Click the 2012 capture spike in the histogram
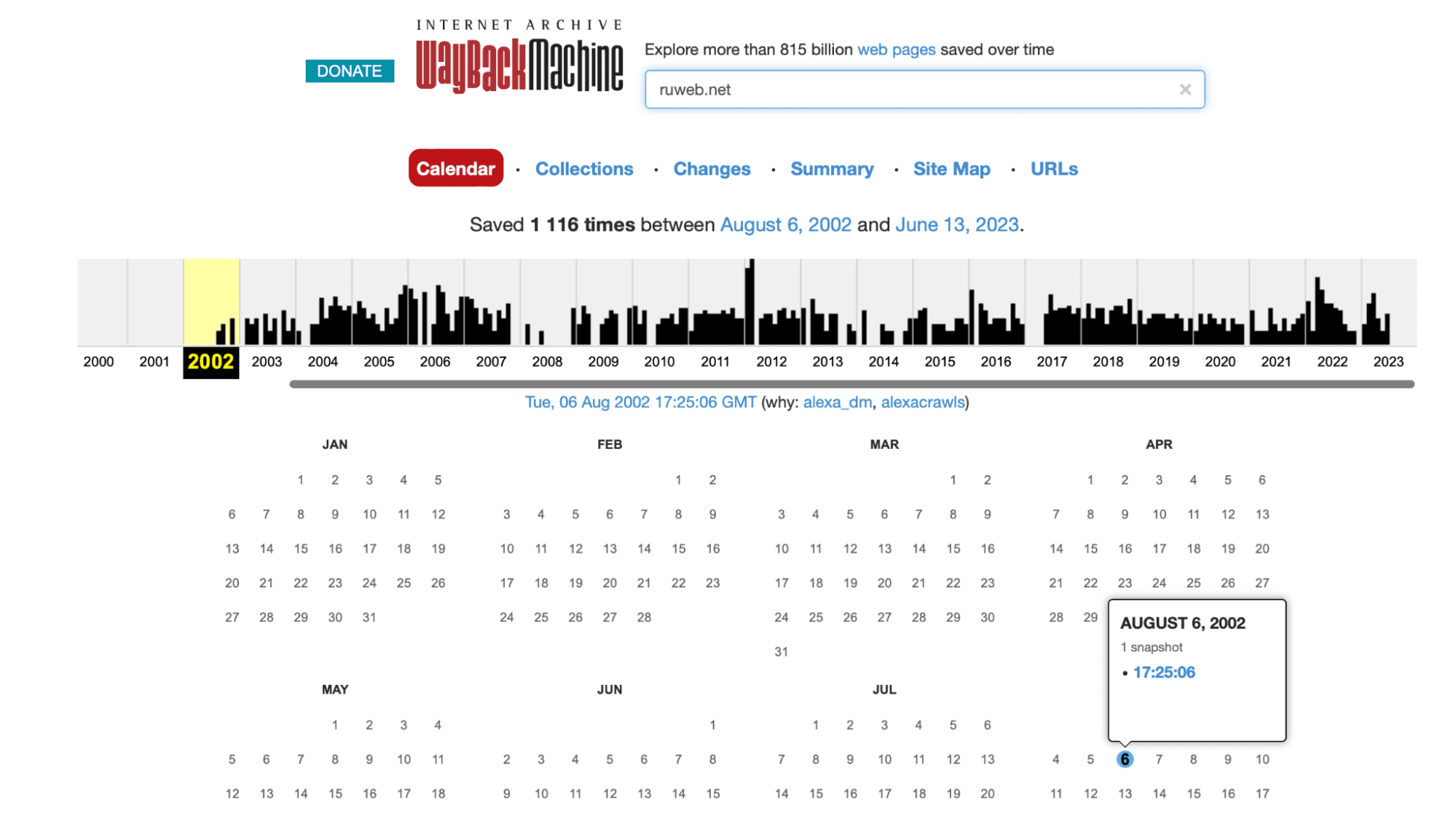Image resolution: width=1456 pixels, height=819 pixels. (749, 302)
